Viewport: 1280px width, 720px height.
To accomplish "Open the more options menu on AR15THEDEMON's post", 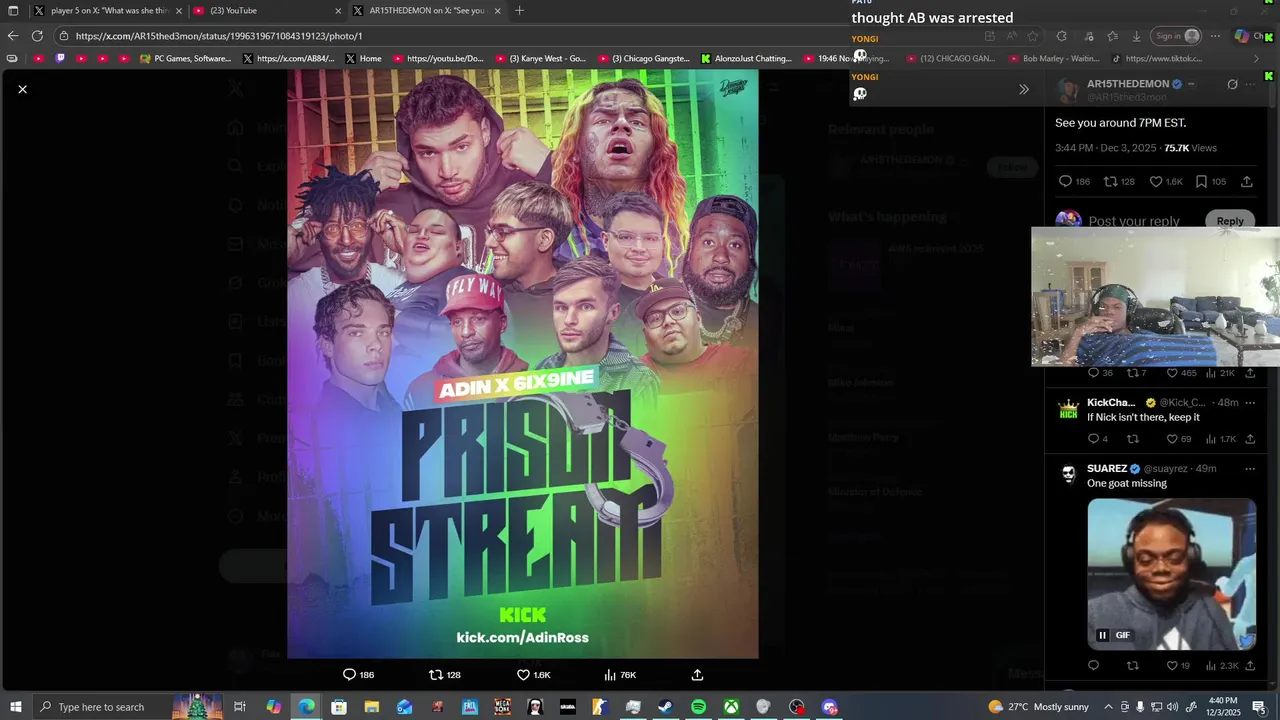I will 1251,84.
